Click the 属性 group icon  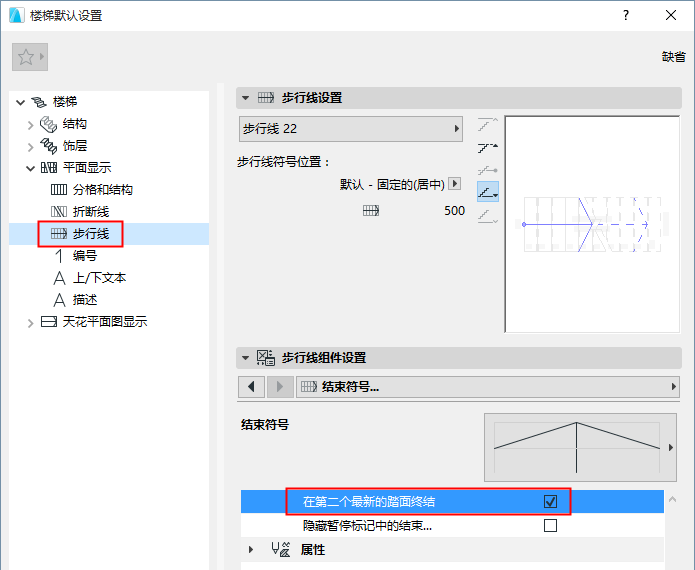coord(281,550)
